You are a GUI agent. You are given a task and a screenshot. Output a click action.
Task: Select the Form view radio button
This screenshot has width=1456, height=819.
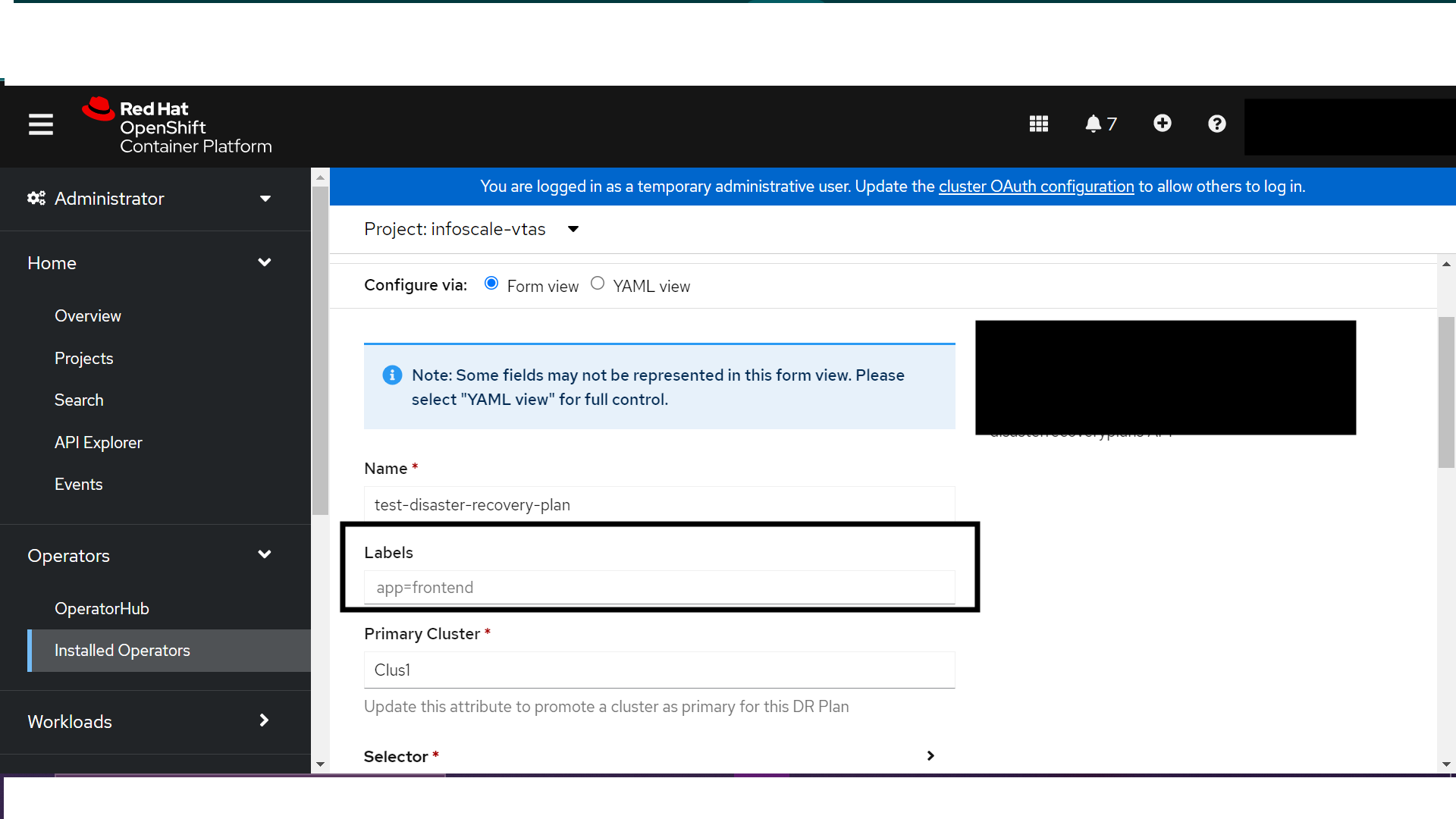tap(491, 283)
